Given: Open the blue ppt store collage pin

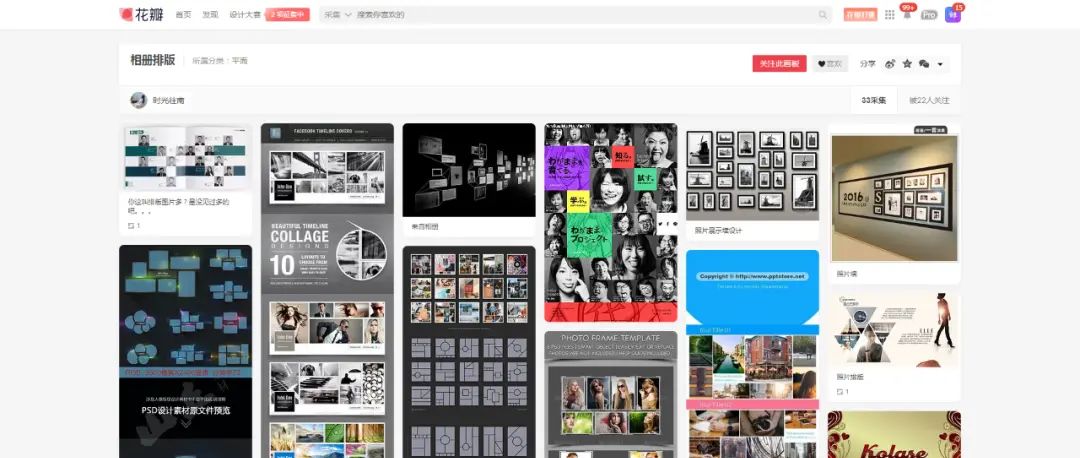Looking at the screenshot, I should click(752, 354).
